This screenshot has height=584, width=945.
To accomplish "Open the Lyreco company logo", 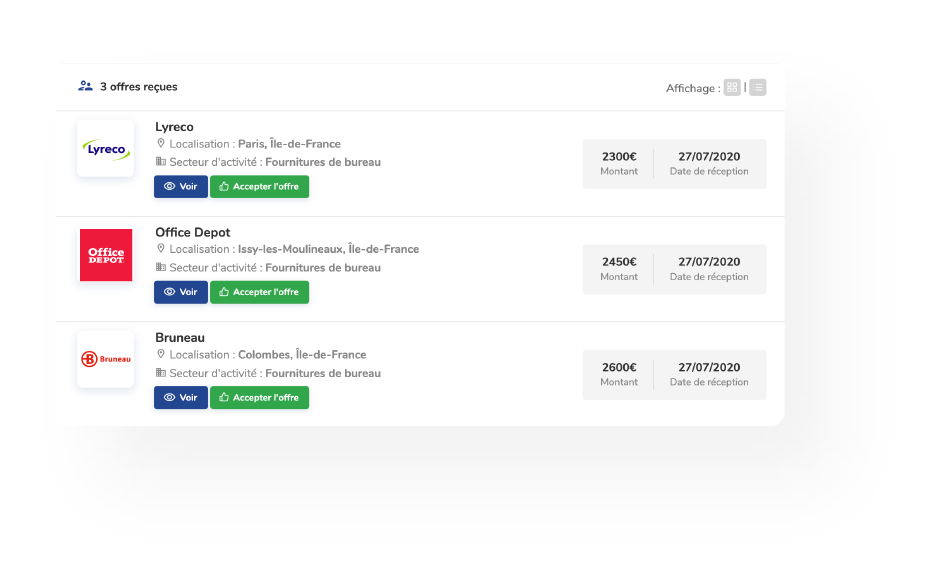I will point(105,150).
